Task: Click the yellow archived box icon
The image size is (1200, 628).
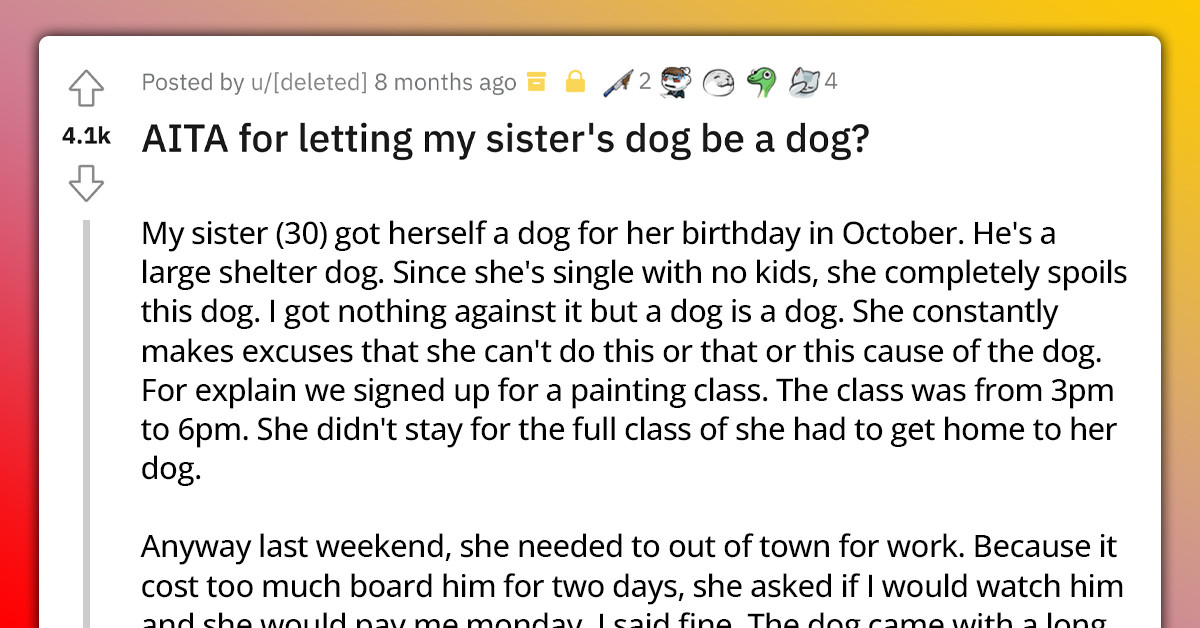Action: (537, 82)
